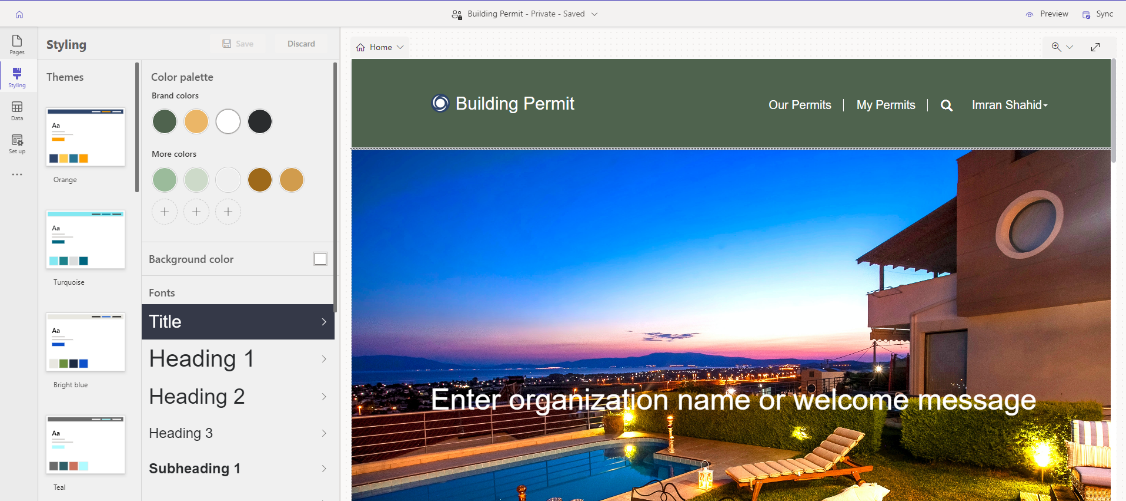Open the Set up workspace icon
The height and width of the screenshot is (501, 1126).
(17, 142)
